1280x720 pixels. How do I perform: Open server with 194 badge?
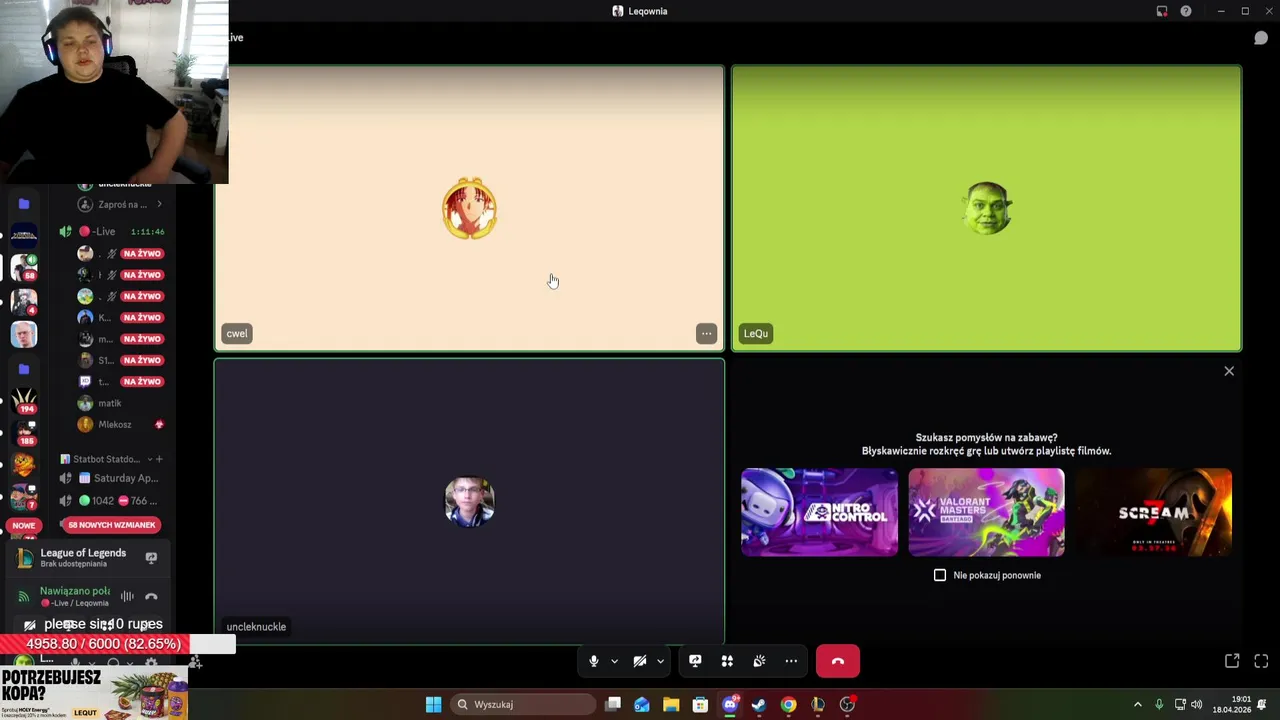click(x=24, y=402)
